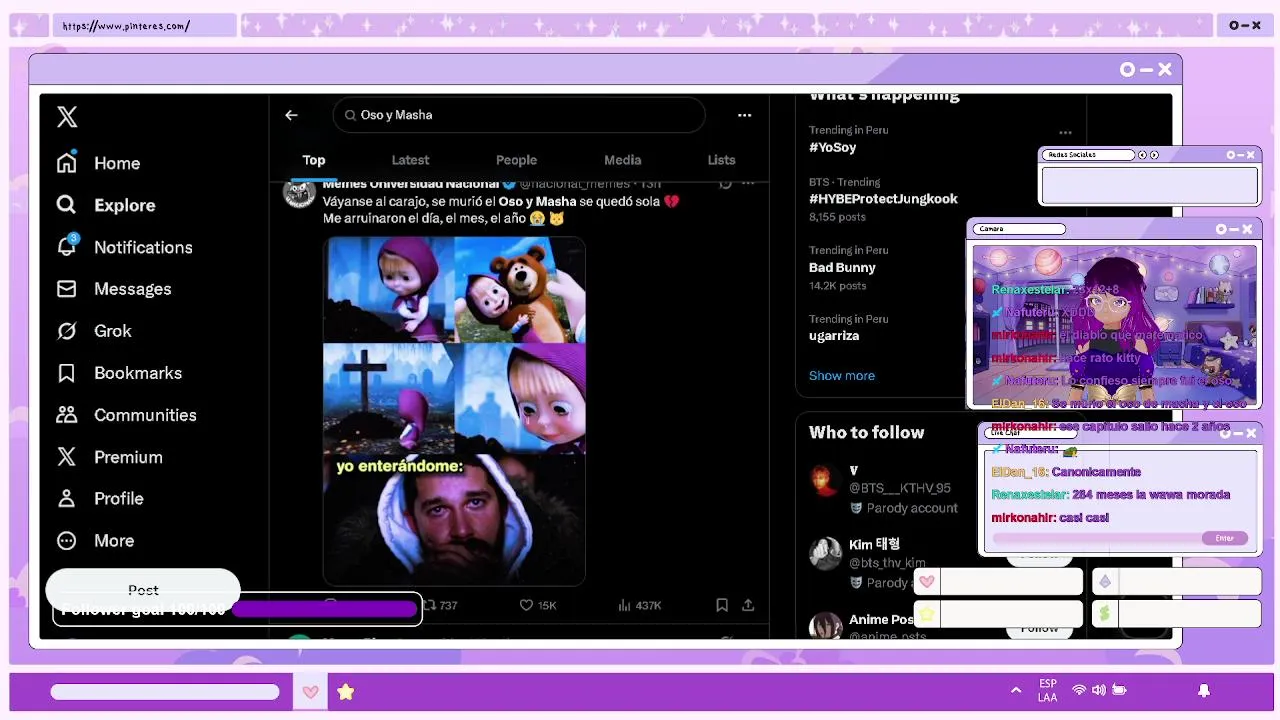This screenshot has width=1280, height=720.
Task: Open Profile in the sidebar
Action: [x=100, y=498]
